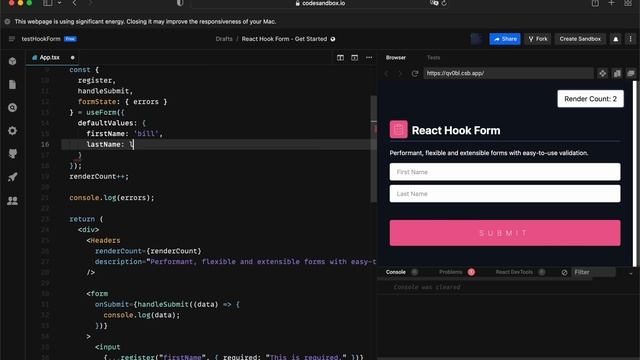This screenshot has height=360, width=640.
Task: Open the Live collaboration people icon
Action: (13, 200)
